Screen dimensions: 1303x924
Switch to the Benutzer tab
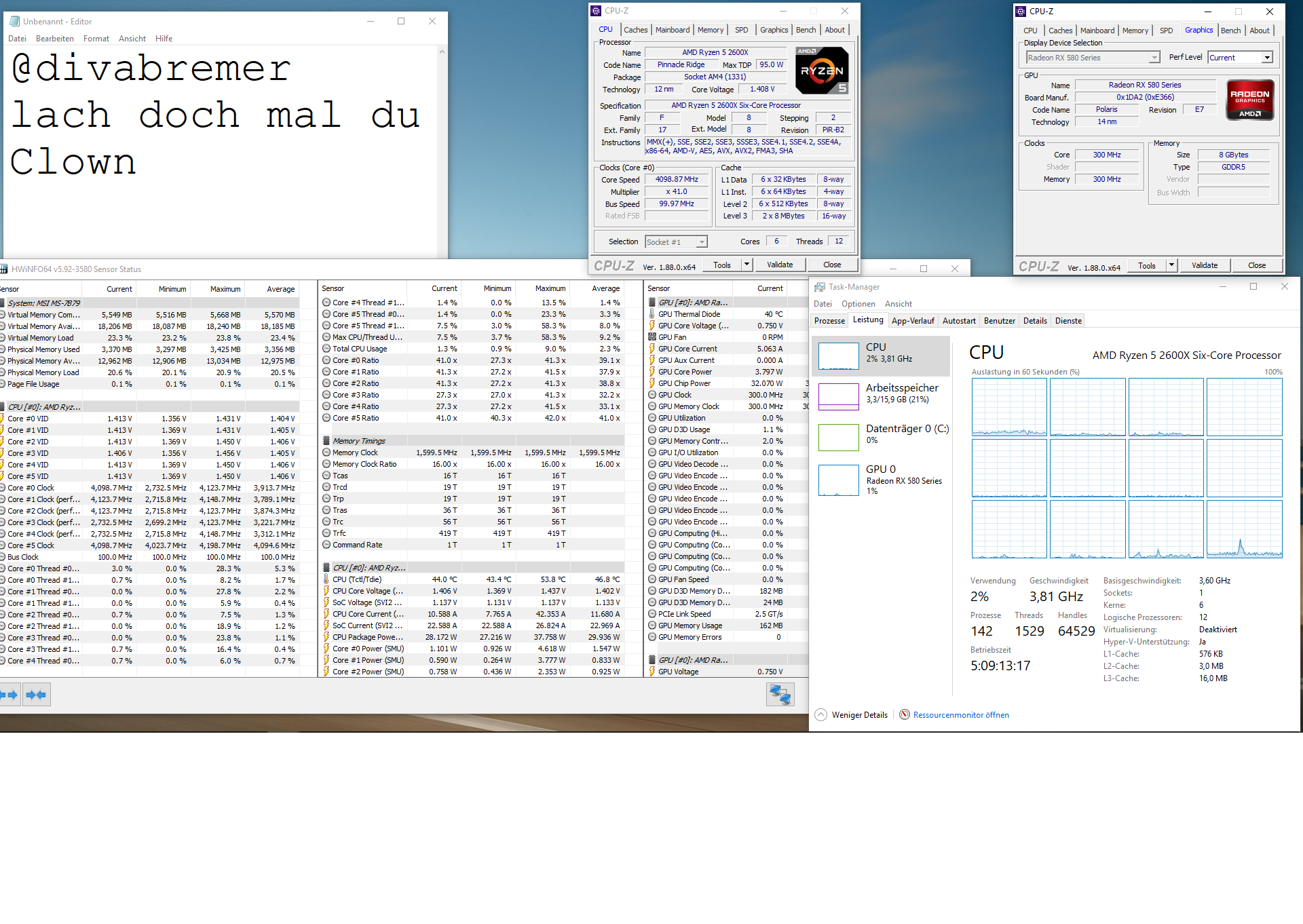pyautogui.click(x=1000, y=321)
